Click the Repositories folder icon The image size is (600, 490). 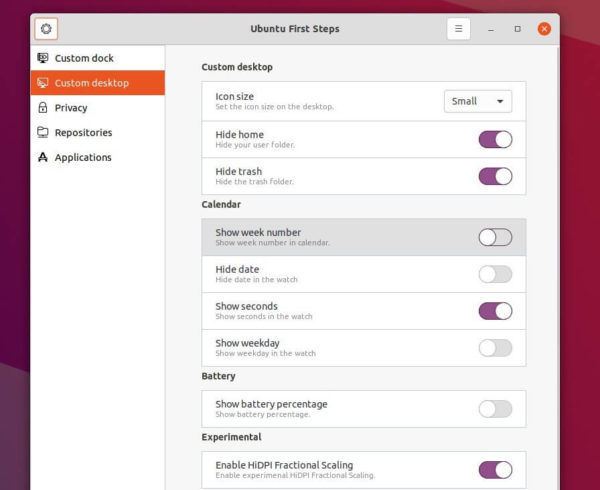[43, 132]
